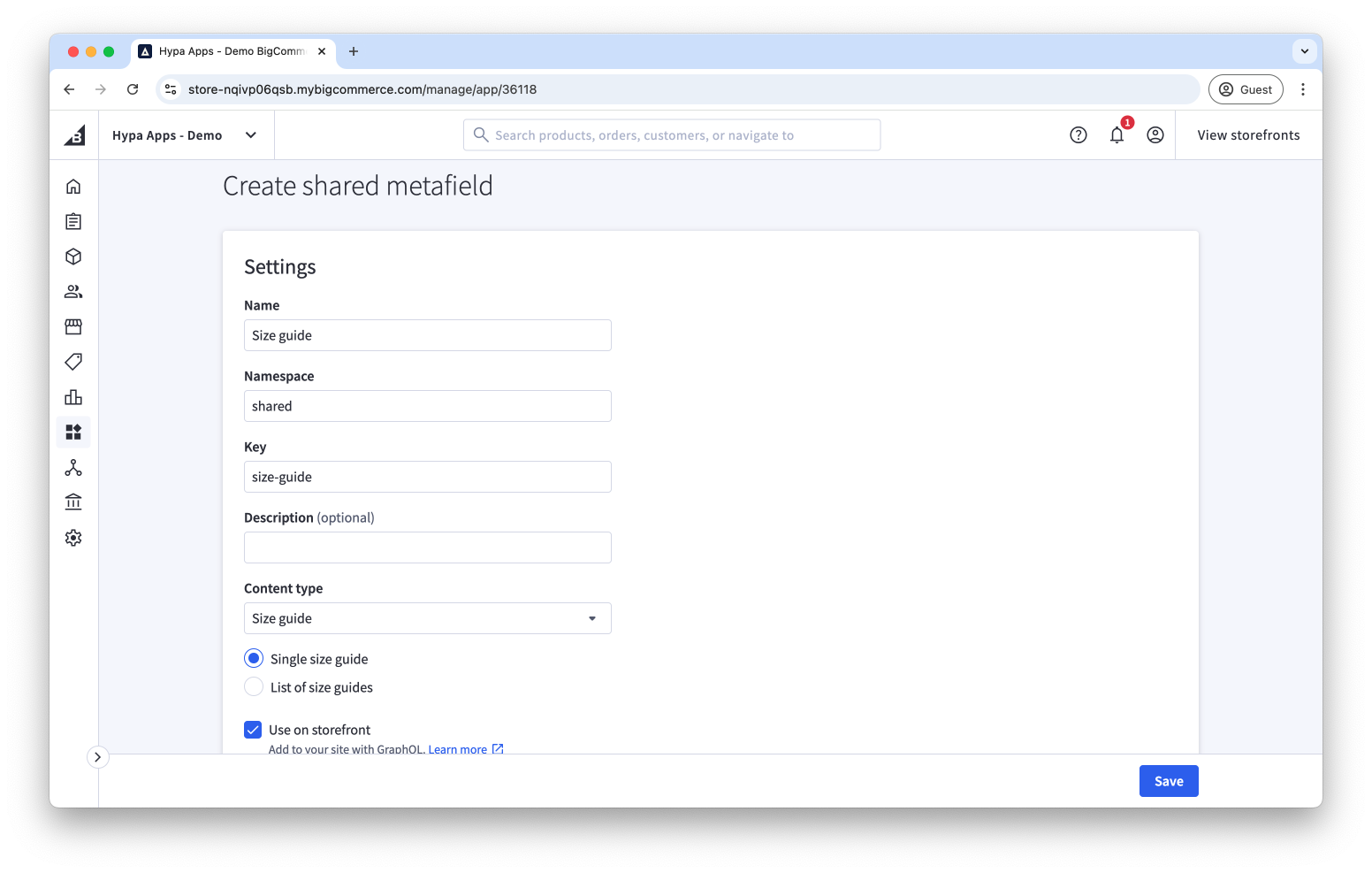The height and width of the screenshot is (873, 1372).
Task: Open Chrome three-dot menu
Action: [1303, 89]
